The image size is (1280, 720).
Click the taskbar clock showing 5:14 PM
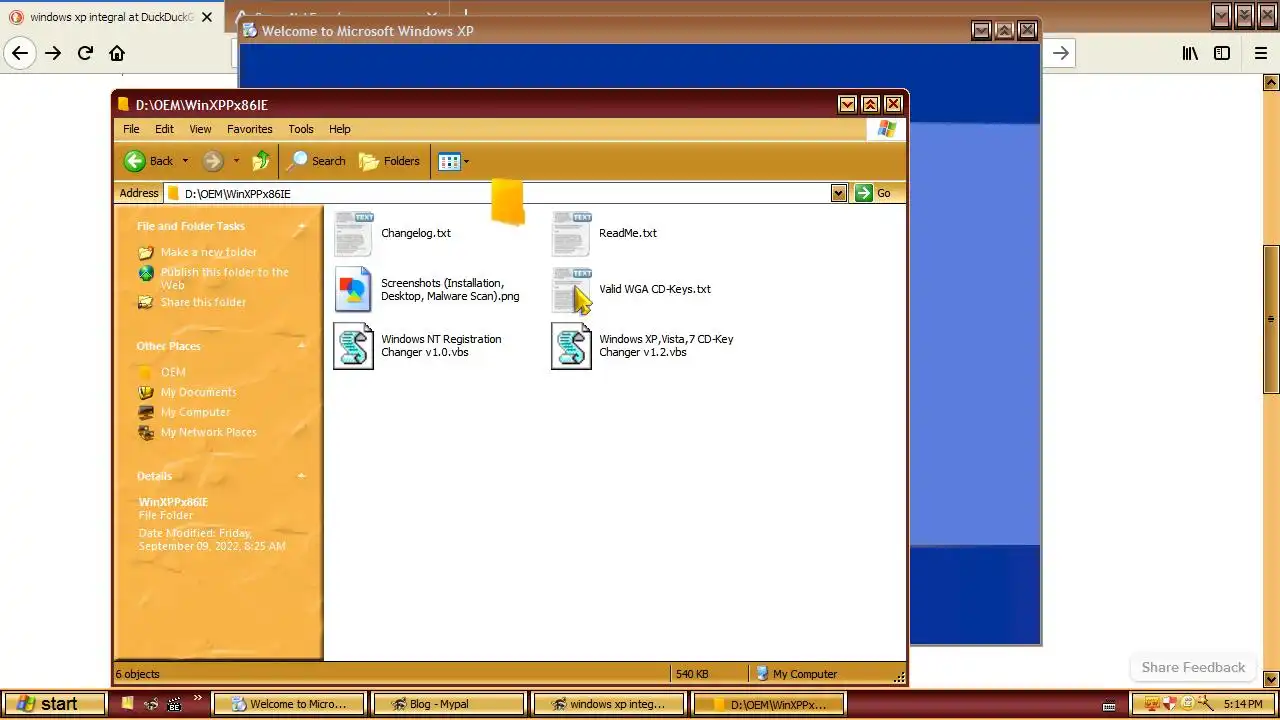1243,704
